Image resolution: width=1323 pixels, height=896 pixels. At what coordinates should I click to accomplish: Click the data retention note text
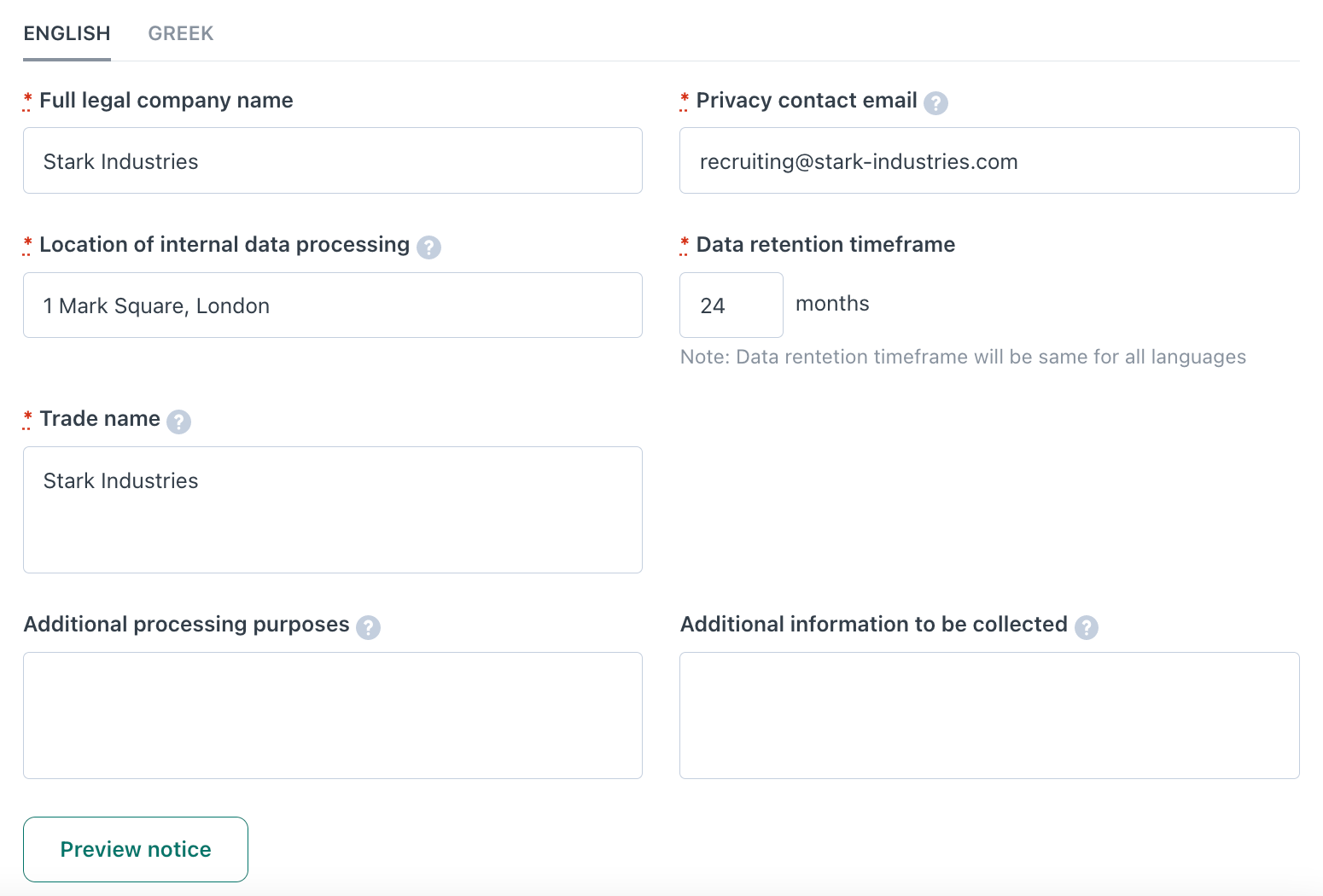click(962, 357)
